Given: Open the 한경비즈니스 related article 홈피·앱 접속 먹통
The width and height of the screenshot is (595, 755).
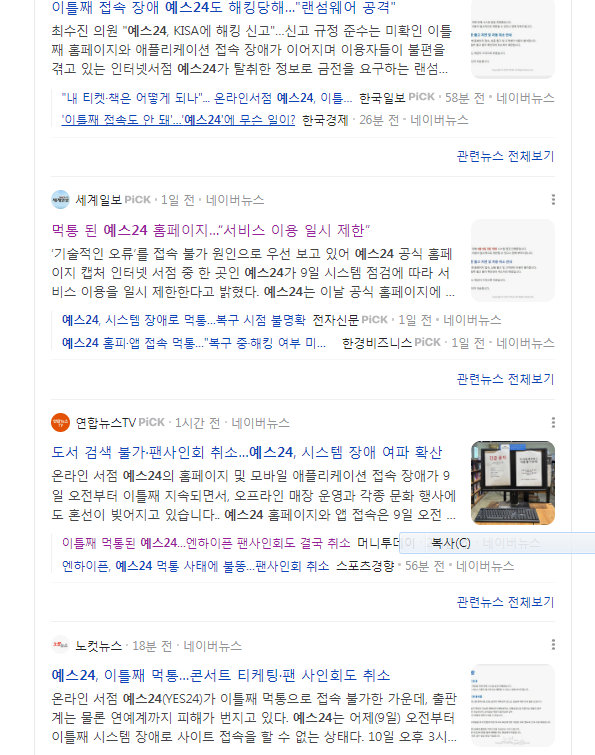Looking at the screenshot, I should pos(194,343).
